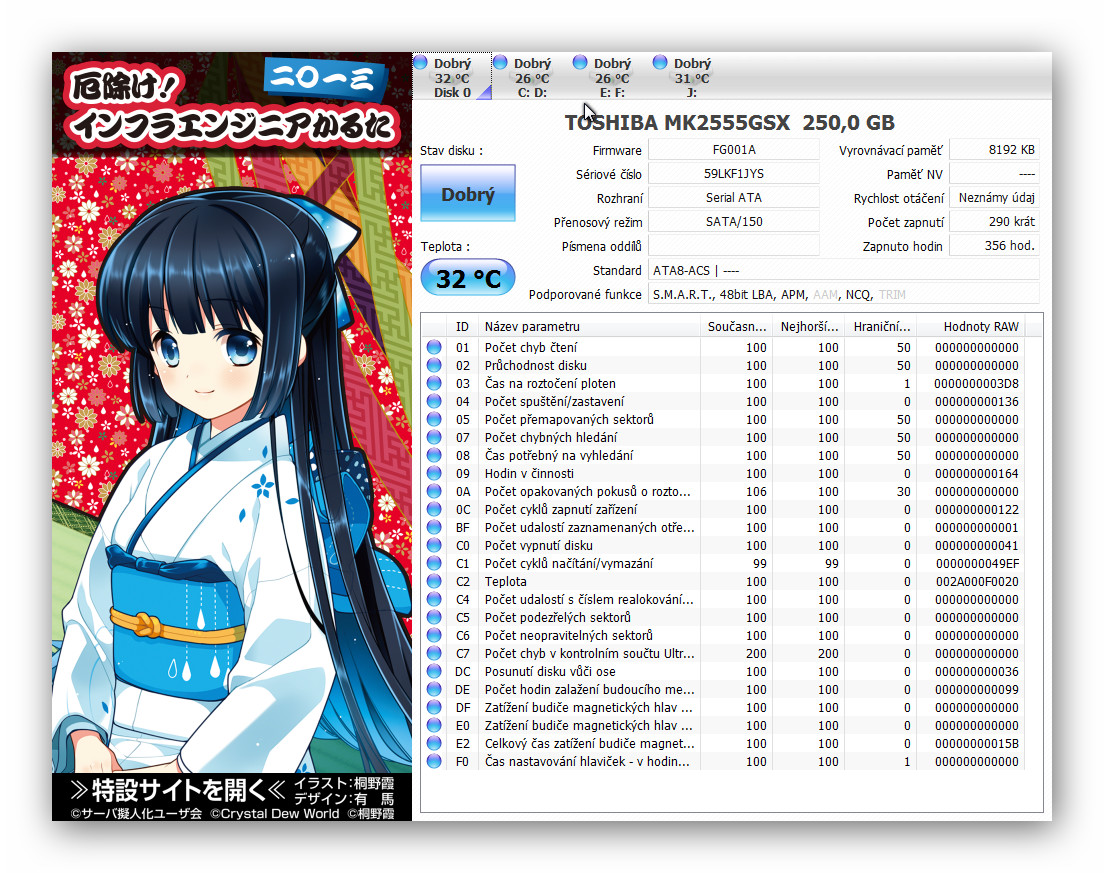Click status icon for row F0

coord(434,762)
